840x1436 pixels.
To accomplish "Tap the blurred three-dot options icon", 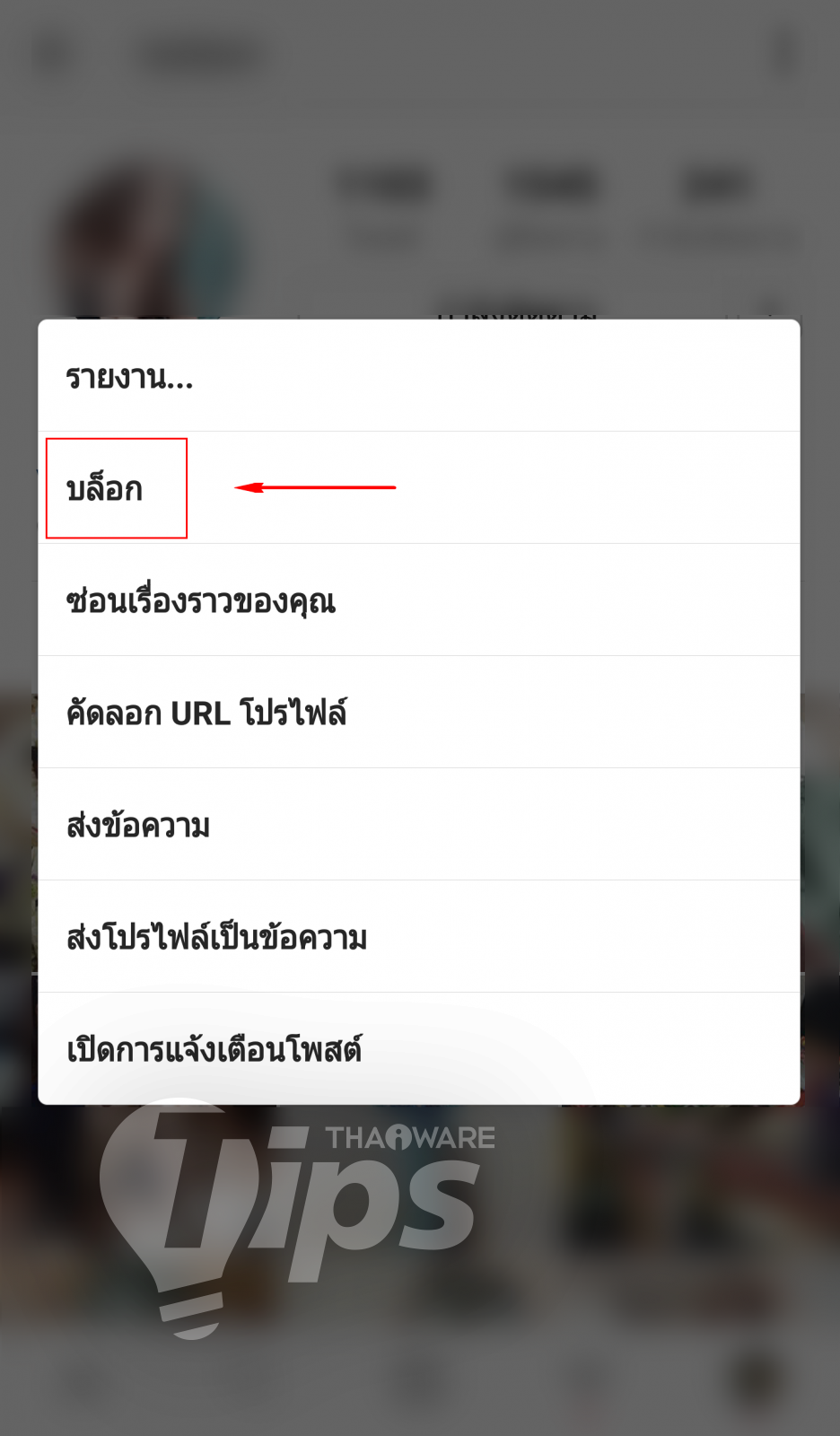I will coord(786,56).
